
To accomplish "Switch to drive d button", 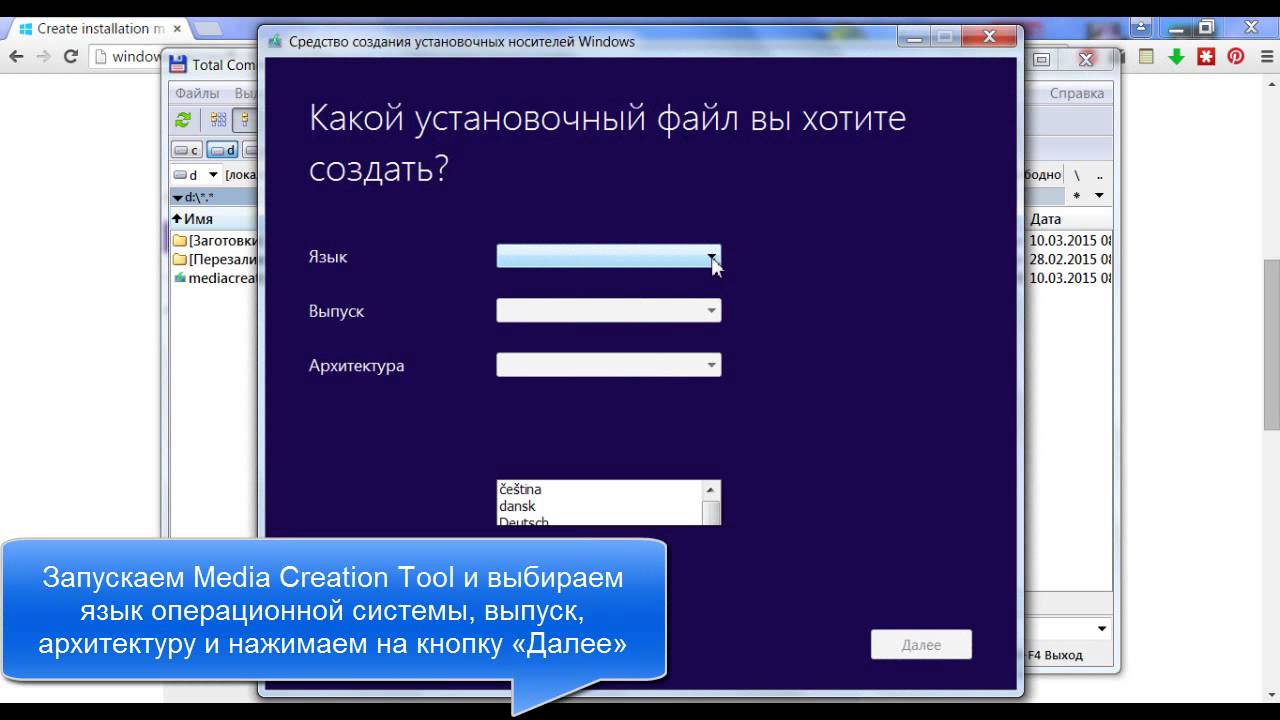I will 222,150.
